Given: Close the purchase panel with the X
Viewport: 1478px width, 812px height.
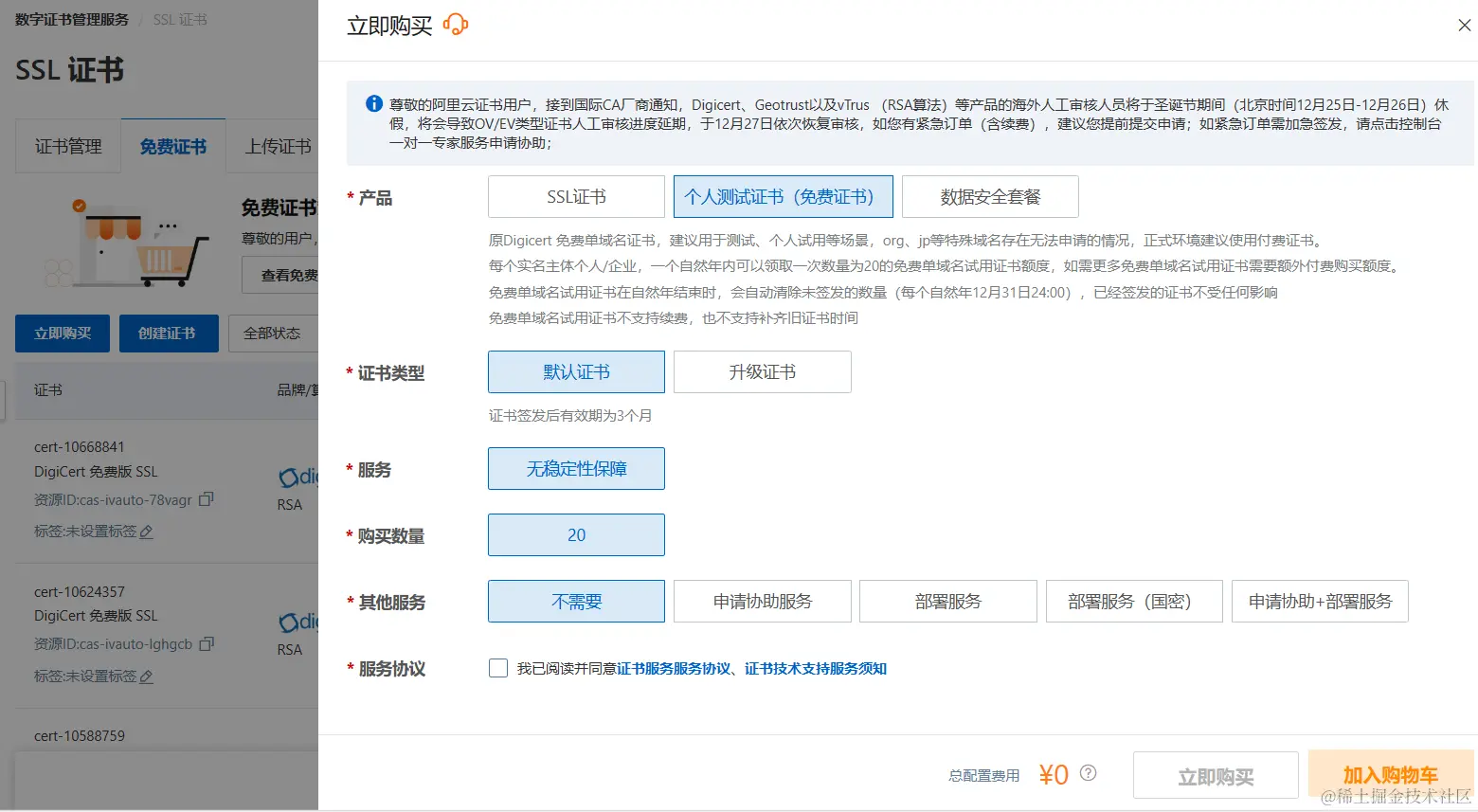Looking at the screenshot, I should 1464,26.
